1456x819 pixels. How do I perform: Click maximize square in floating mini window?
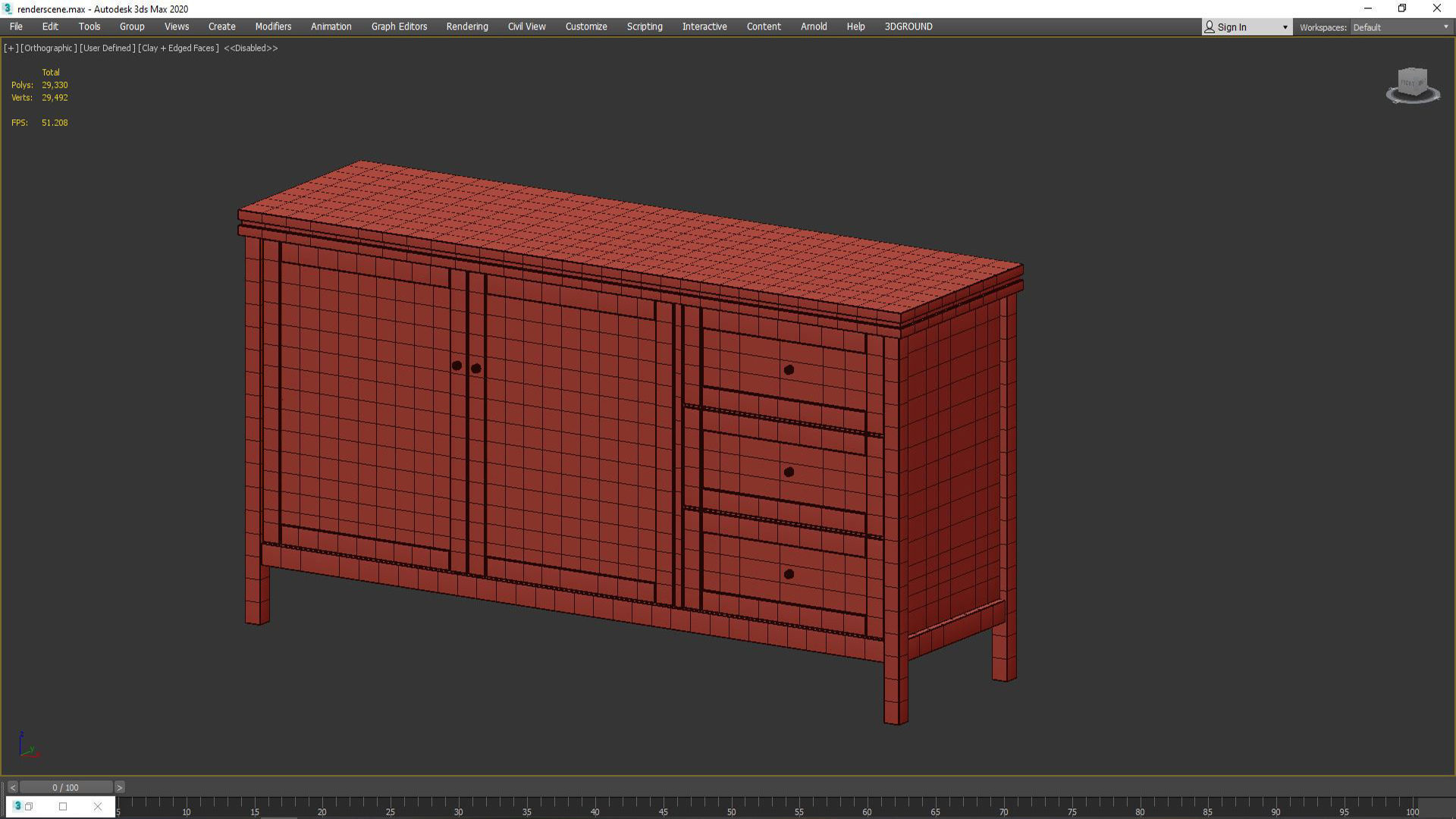[x=63, y=806]
